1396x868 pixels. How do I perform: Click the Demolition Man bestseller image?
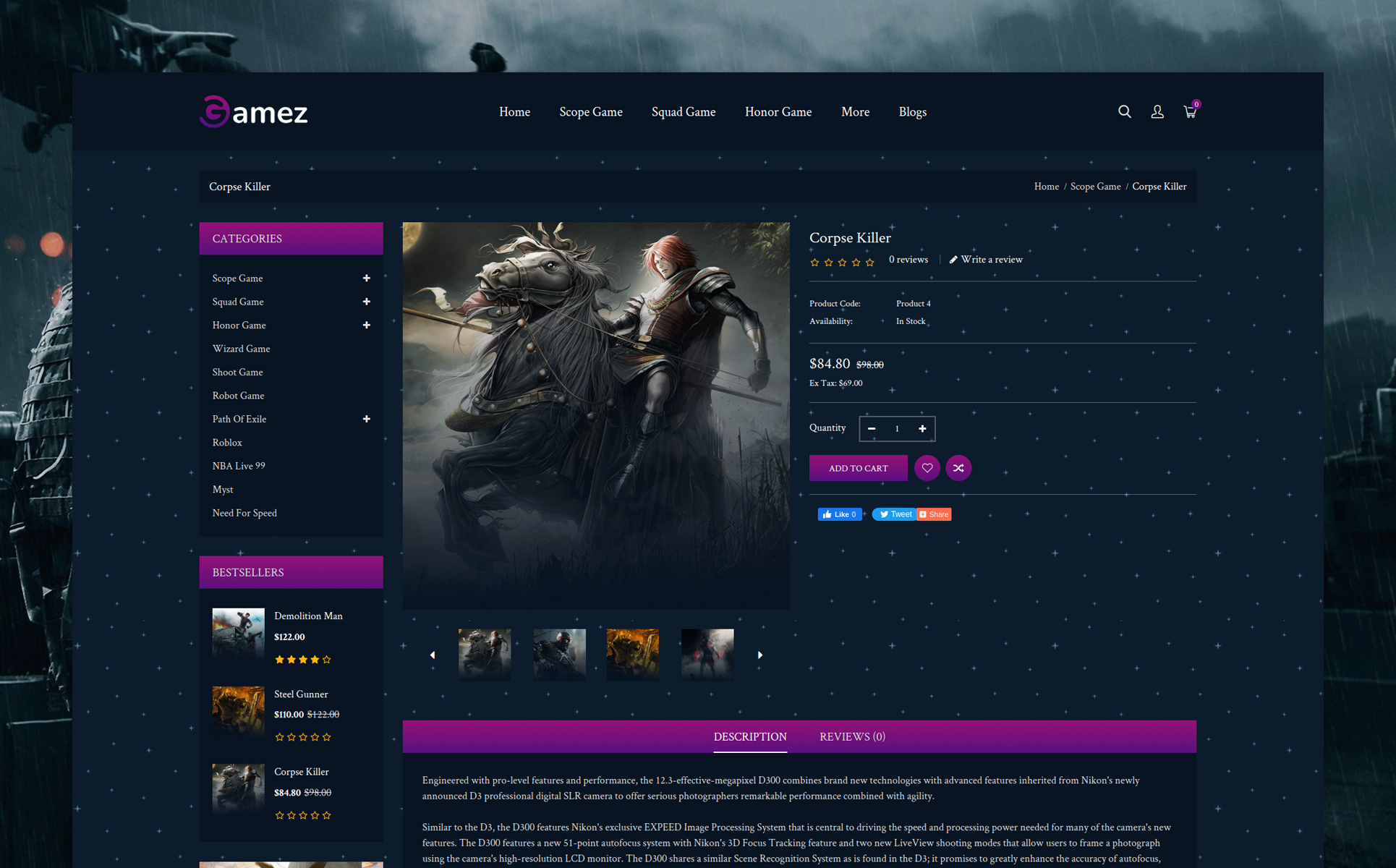coord(238,634)
